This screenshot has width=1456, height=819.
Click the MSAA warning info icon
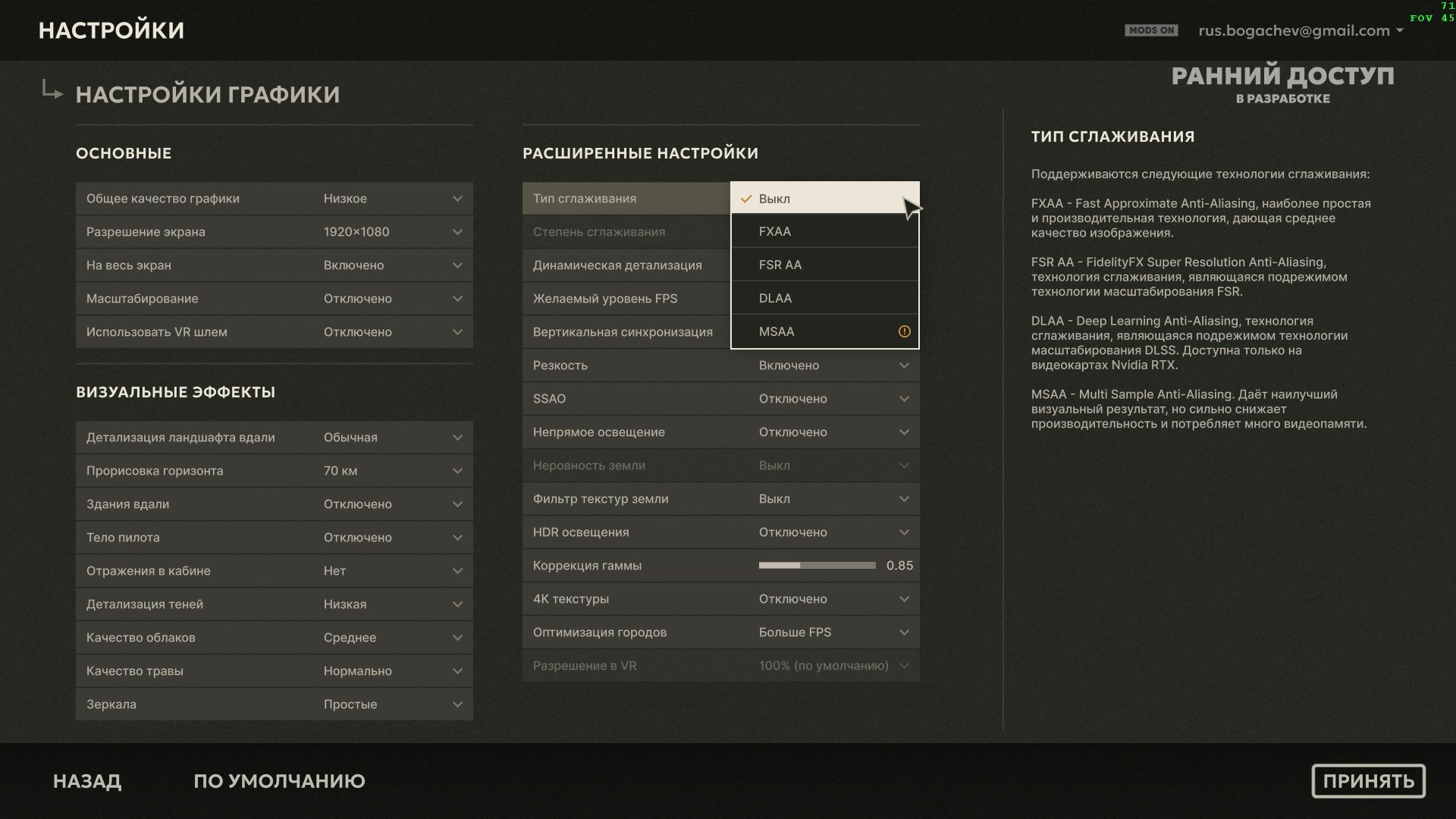904,331
